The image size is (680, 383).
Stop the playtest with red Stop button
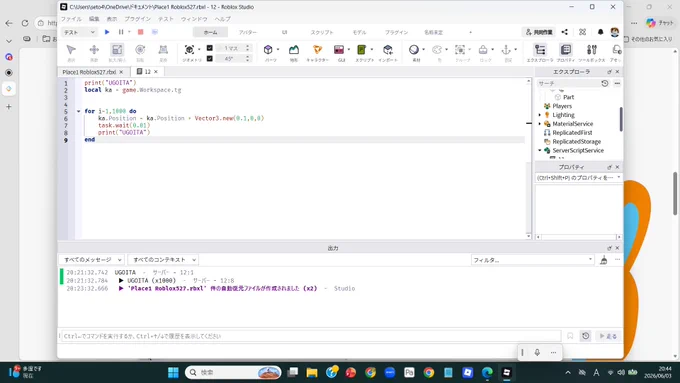pyautogui.click(x=141, y=32)
